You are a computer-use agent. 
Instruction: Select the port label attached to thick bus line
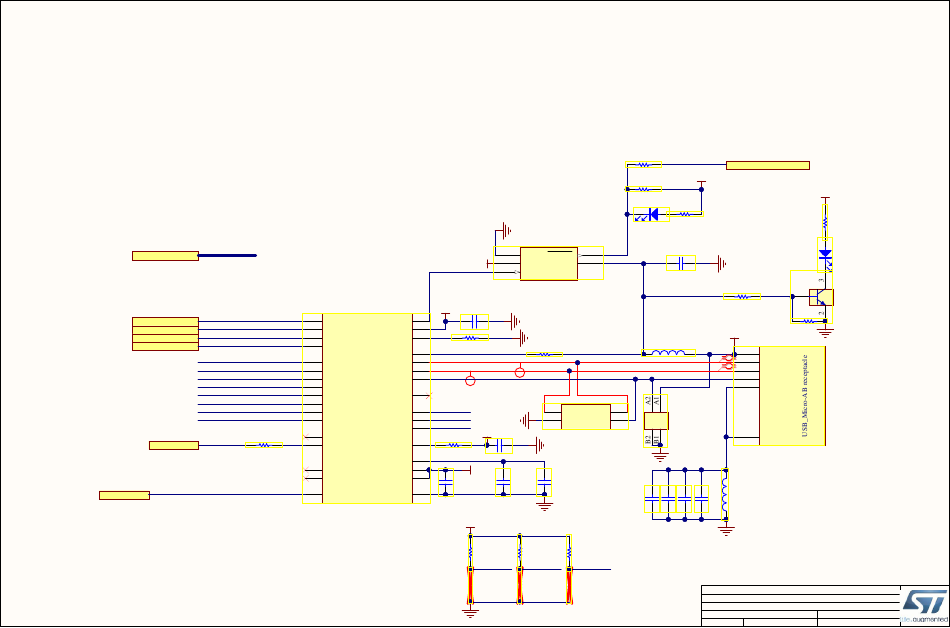[165, 256]
